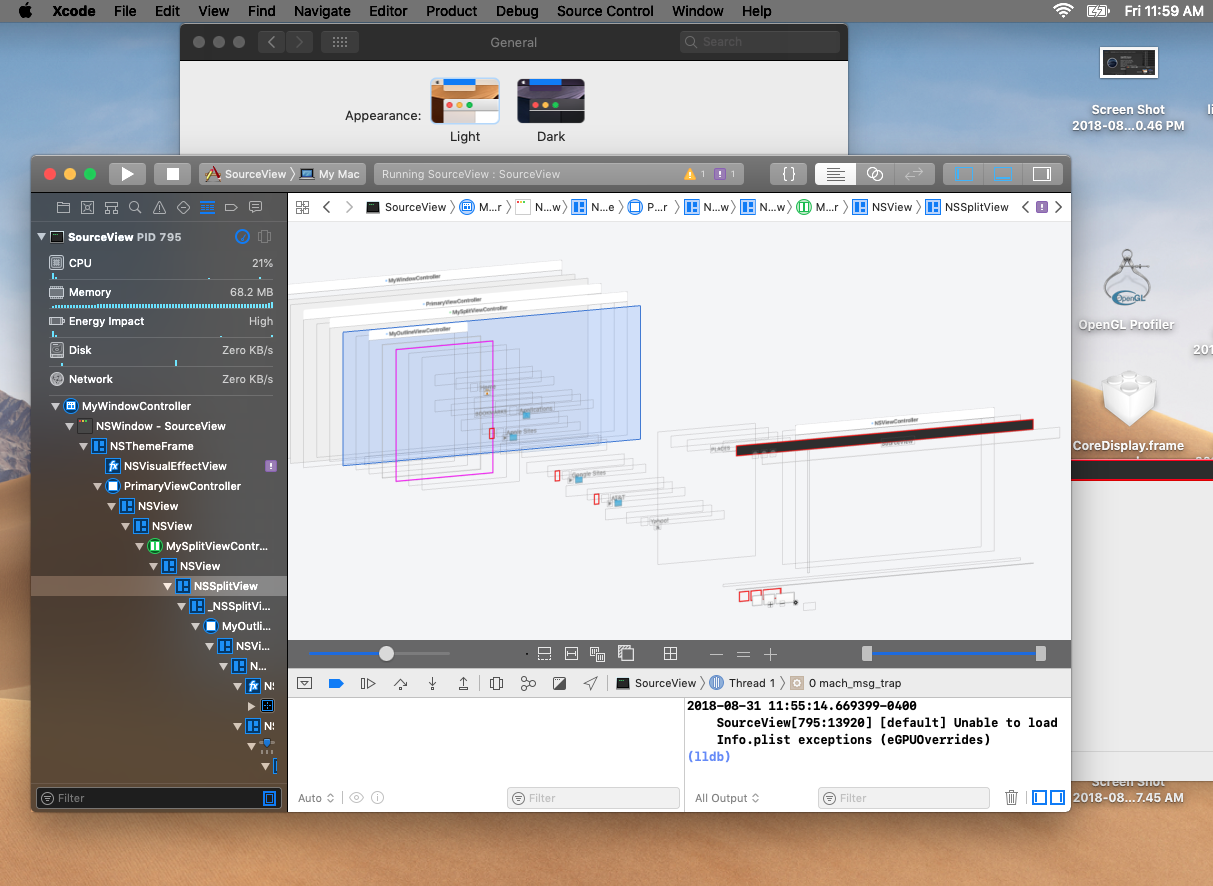The width and height of the screenshot is (1213, 886).
Task: Open the Report navigator speech bubble icon
Action: pos(255,207)
